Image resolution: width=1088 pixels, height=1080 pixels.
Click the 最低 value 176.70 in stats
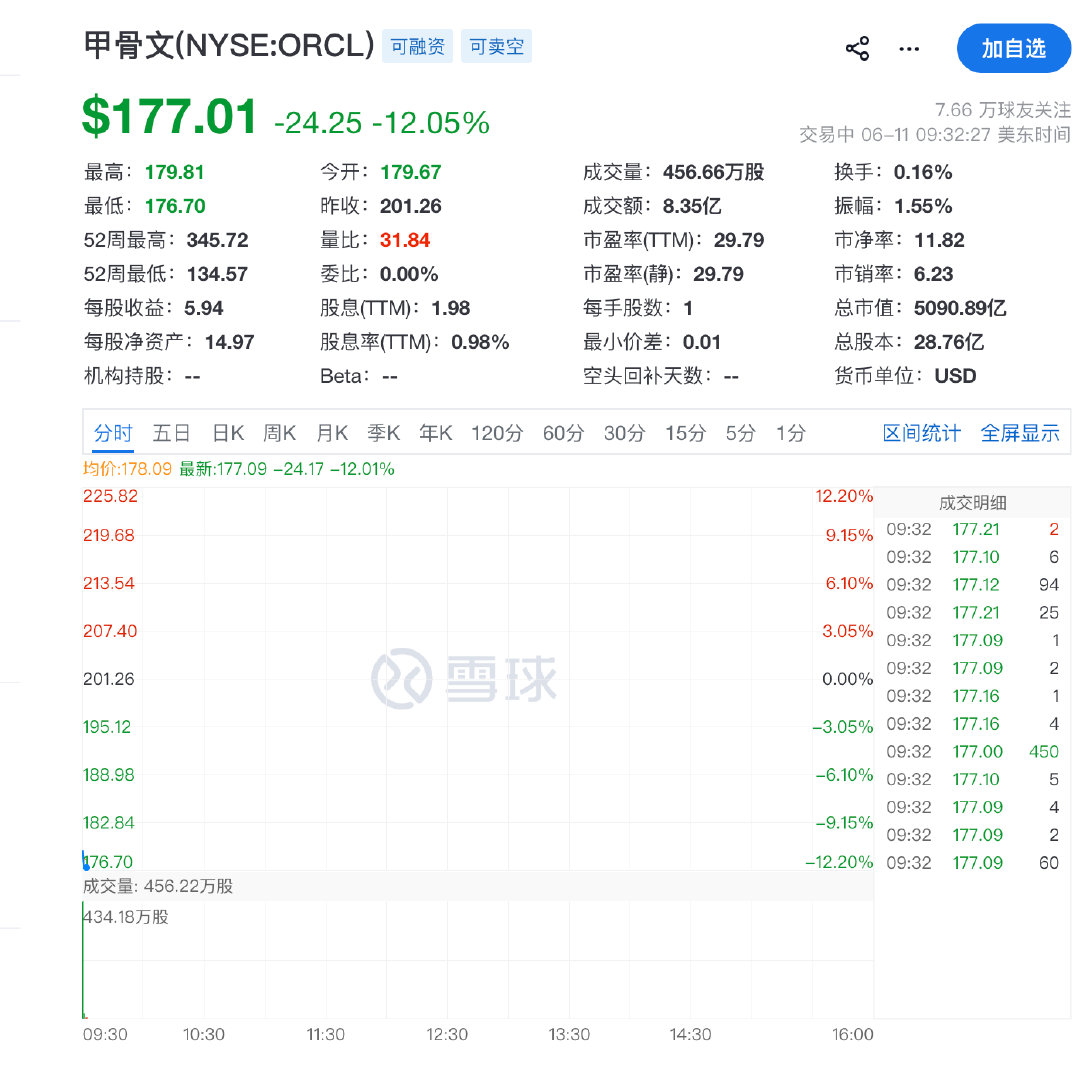coord(175,206)
